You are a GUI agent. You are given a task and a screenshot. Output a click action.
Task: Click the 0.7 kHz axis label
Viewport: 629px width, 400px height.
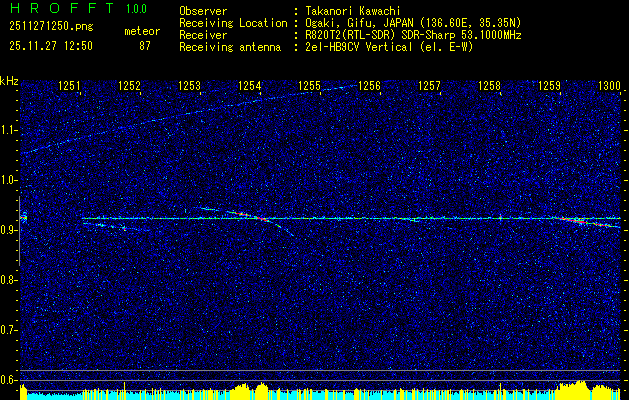pyautogui.click(x=8, y=330)
